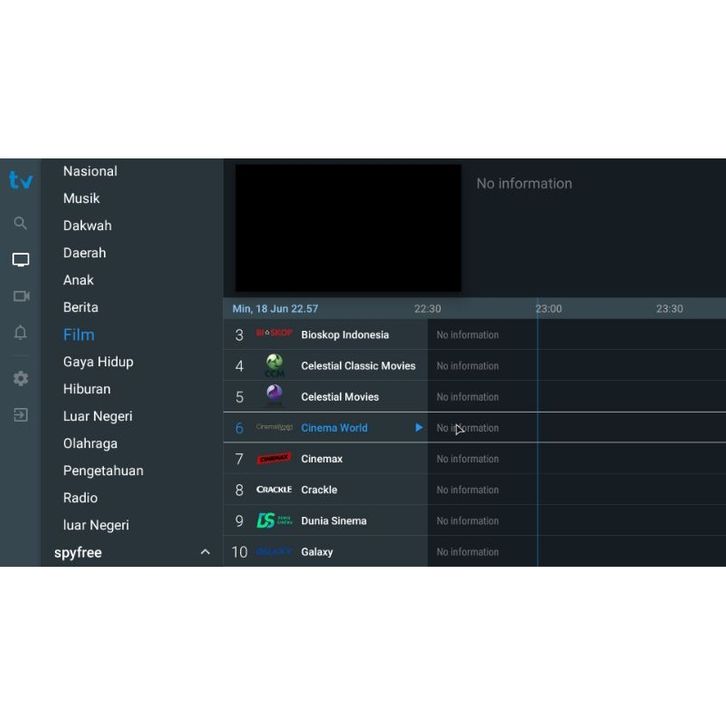Click the Crackle channel logo

[x=273, y=490]
